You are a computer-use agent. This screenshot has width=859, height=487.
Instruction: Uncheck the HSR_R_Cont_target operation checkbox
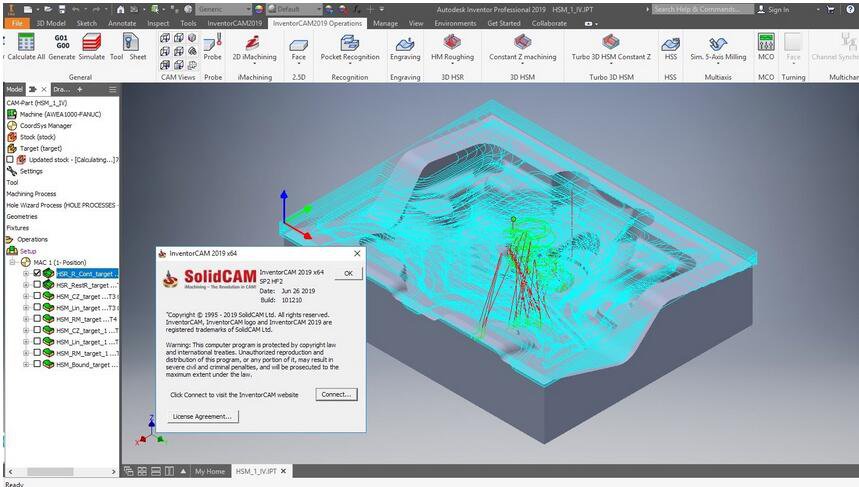[37, 273]
